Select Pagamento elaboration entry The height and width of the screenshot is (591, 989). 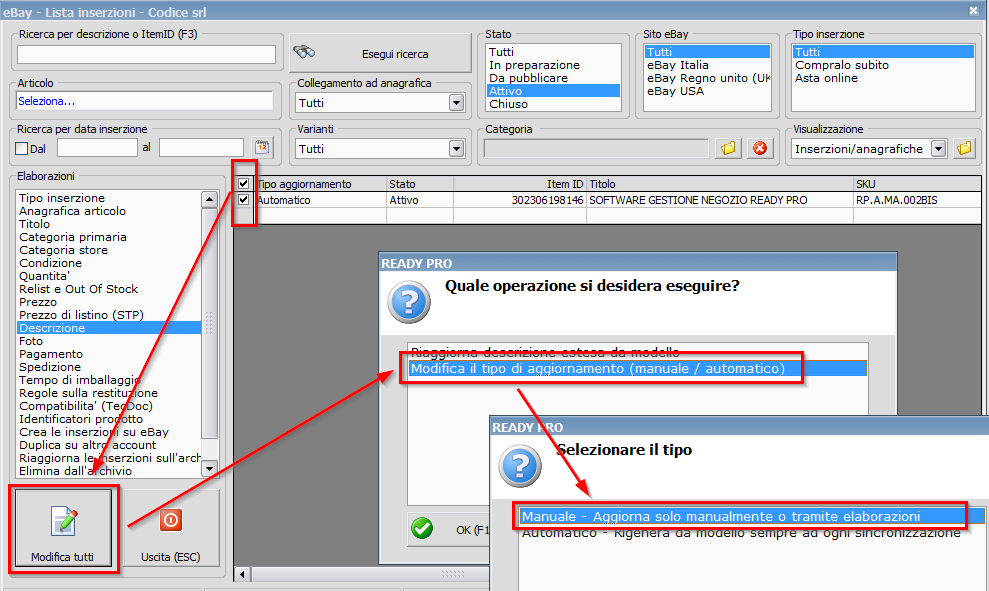click(108, 354)
